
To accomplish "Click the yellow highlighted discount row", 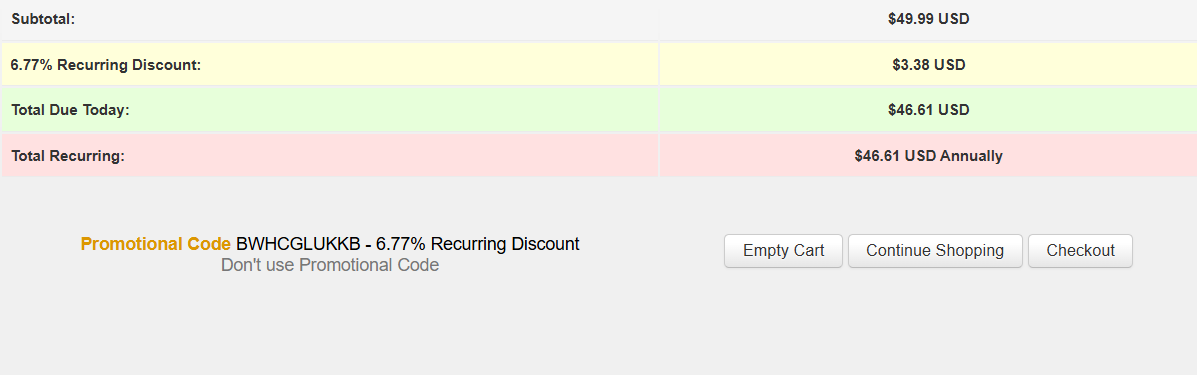I will click(x=598, y=65).
